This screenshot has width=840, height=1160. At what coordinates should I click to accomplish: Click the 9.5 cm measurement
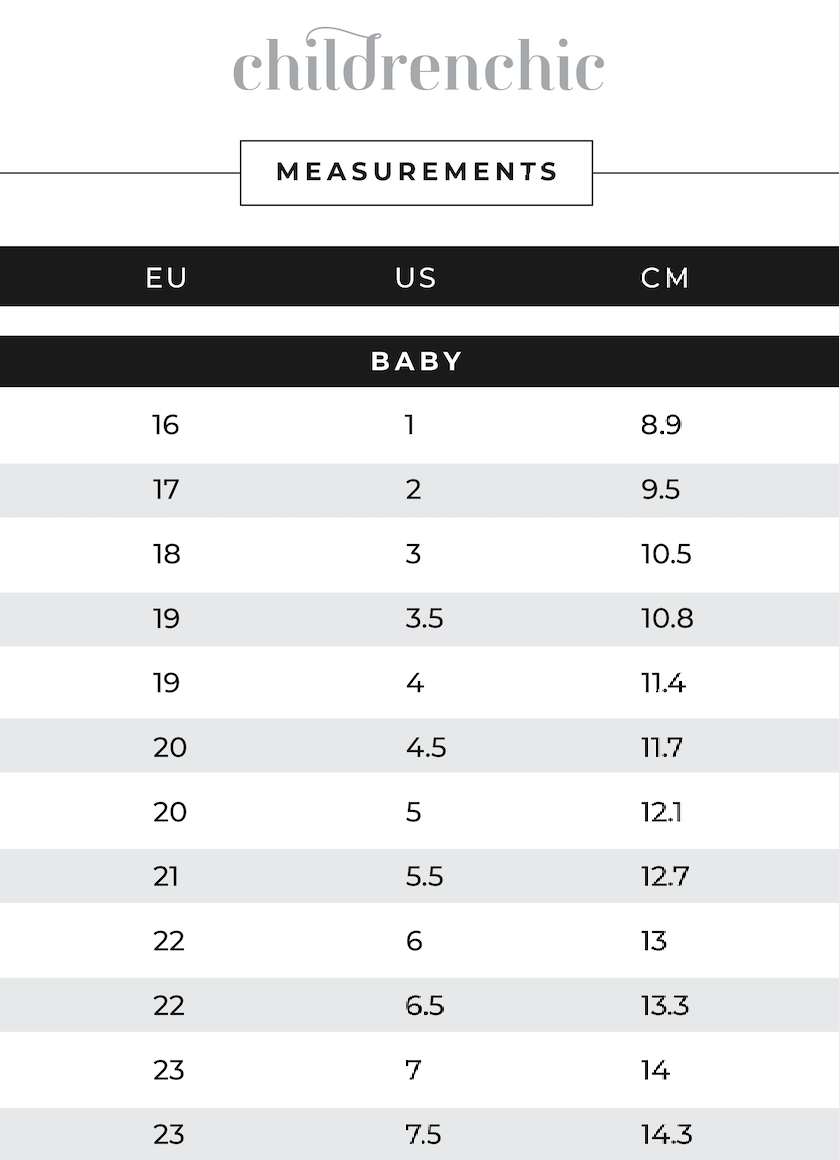661,490
